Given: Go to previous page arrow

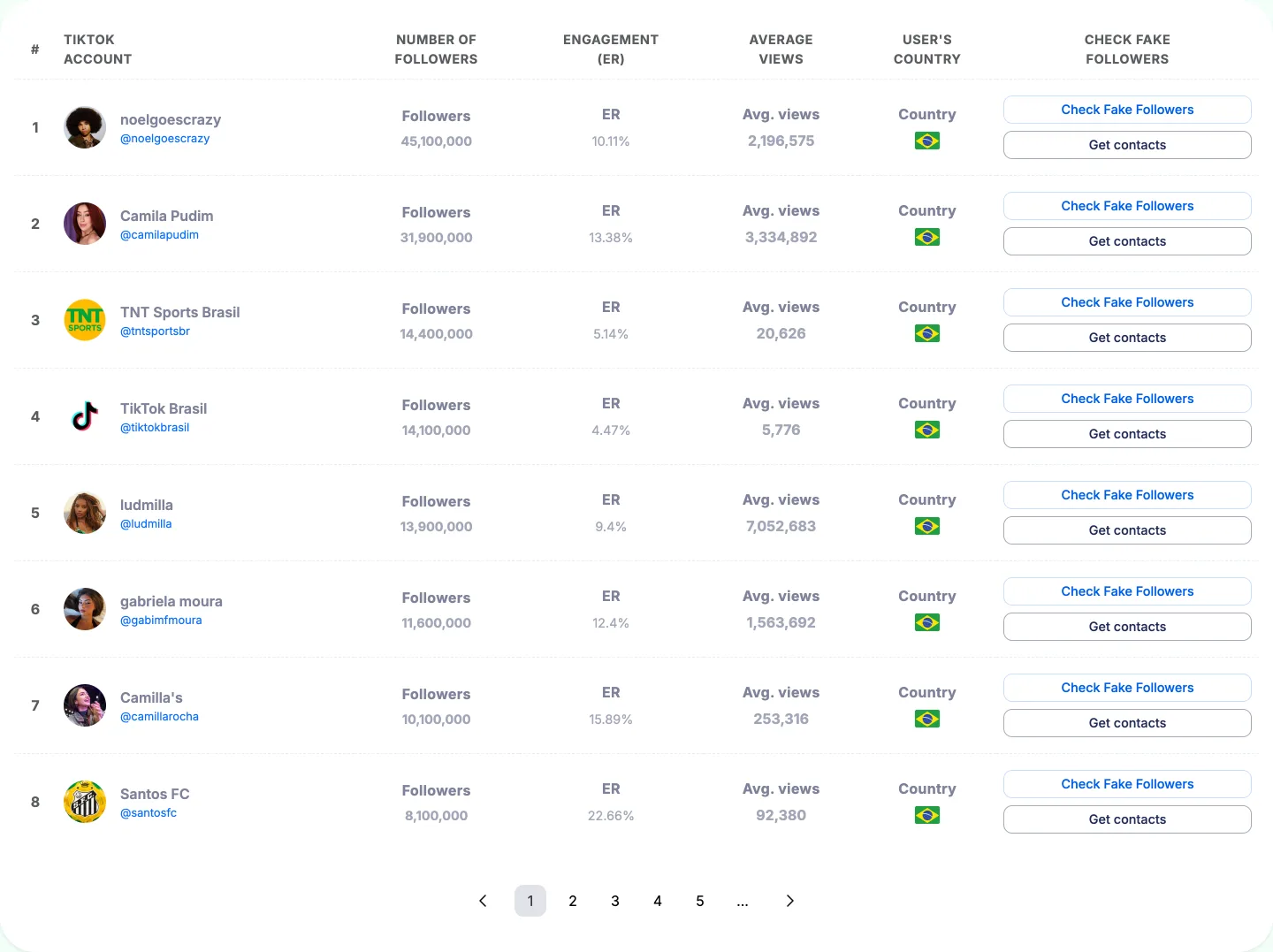Looking at the screenshot, I should click(x=483, y=901).
